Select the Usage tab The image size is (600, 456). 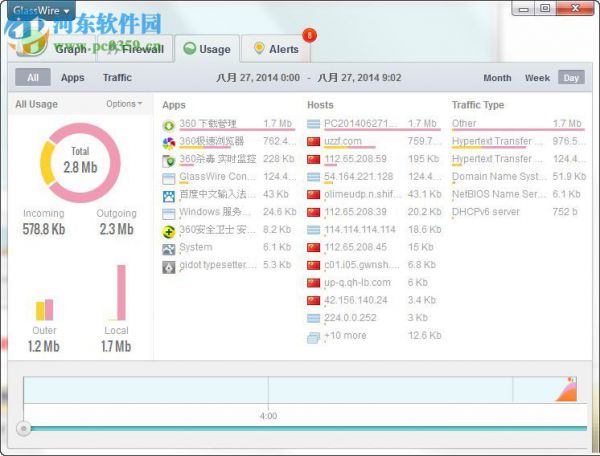pos(207,49)
